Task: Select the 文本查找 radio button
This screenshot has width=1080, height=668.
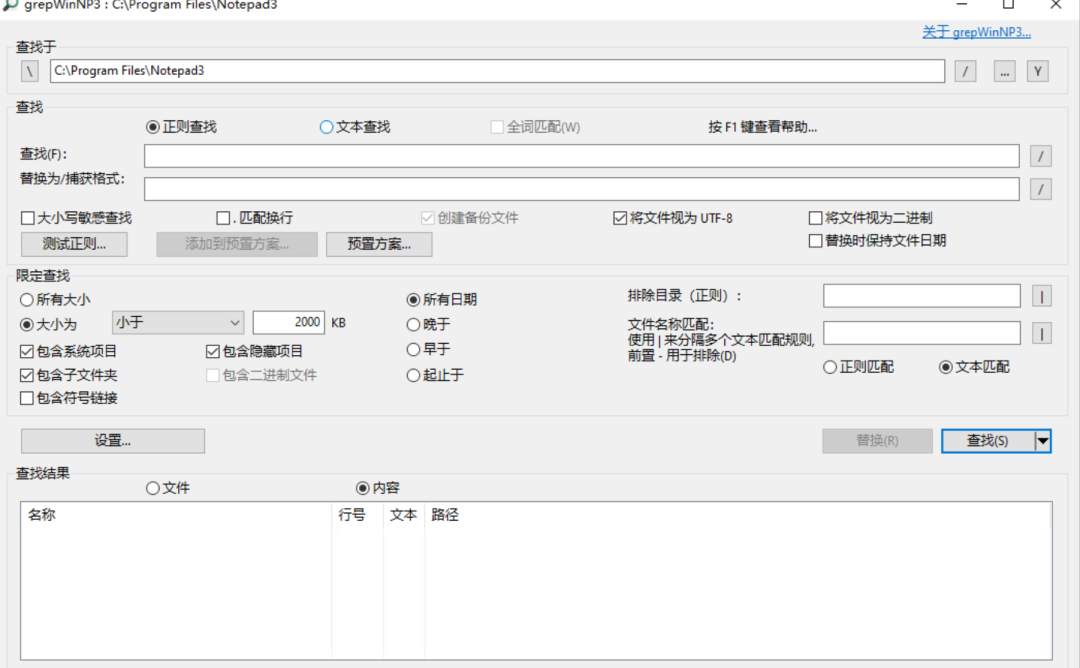Action: coord(326,127)
